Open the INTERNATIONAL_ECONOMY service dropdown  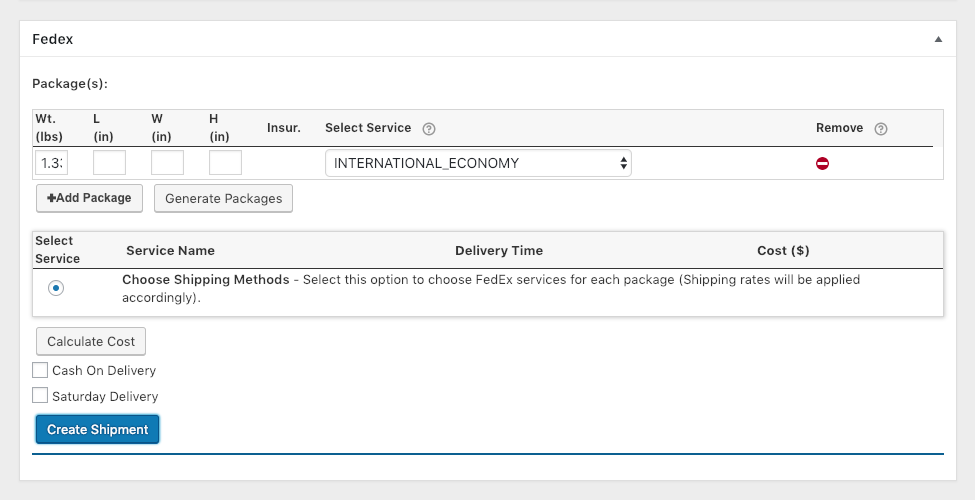[478, 163]
